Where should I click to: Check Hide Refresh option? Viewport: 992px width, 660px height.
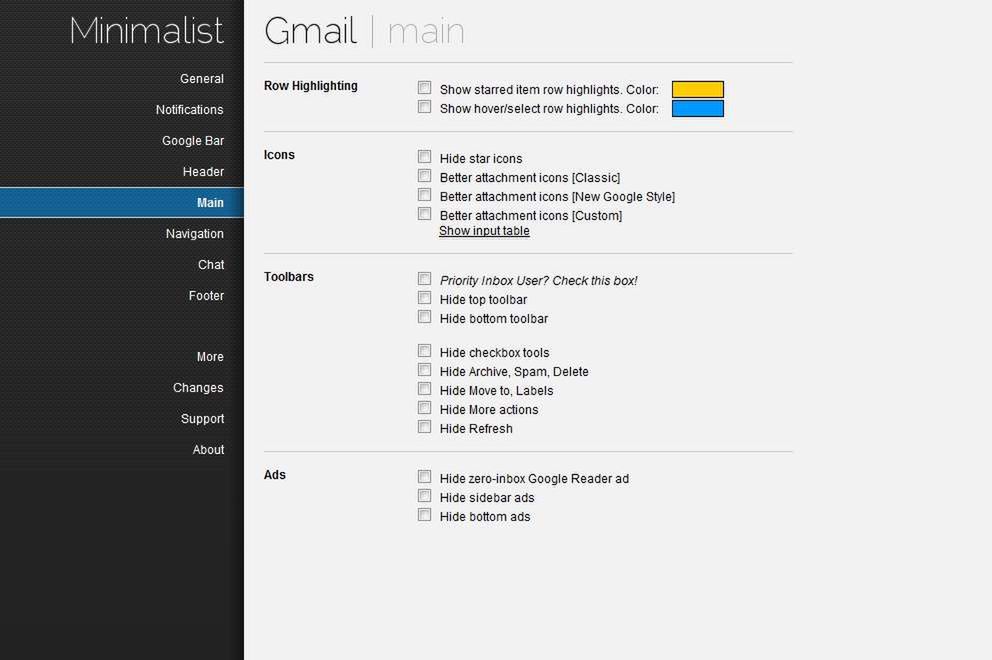click(x=425, y=427)
